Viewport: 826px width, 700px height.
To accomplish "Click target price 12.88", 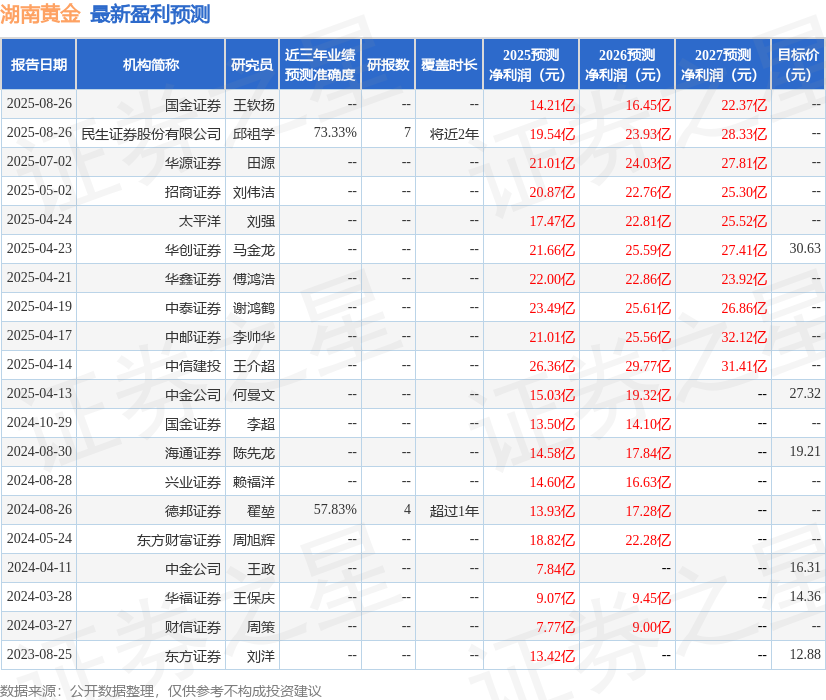I will pyautogui.click(x=805, y=654).
